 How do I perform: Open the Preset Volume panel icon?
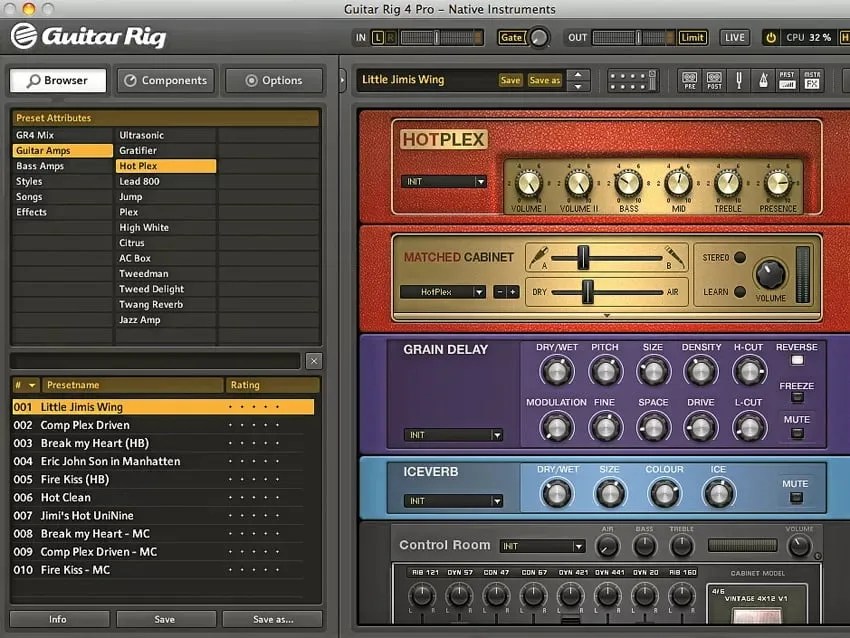tap(787, 79)
